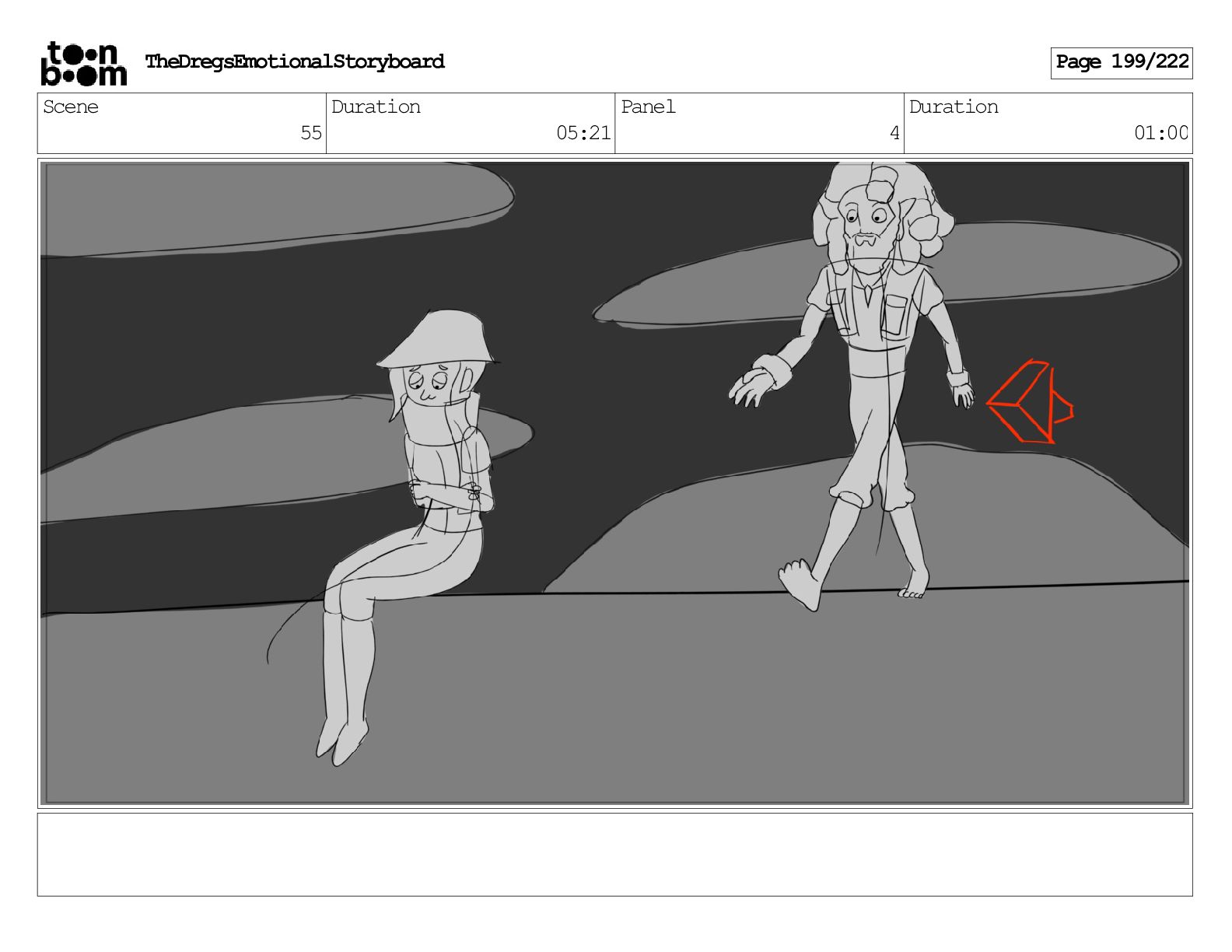Click the storyboard panel drawing
This screenshot has height=952, width=1232.
click(x=615, y=483)
